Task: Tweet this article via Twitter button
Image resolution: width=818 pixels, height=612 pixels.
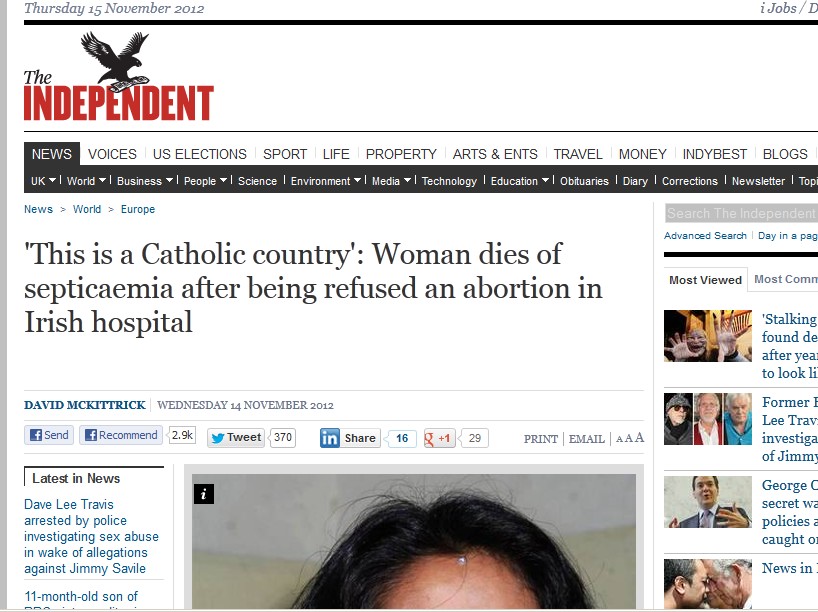Action: (x=236, y=438)
